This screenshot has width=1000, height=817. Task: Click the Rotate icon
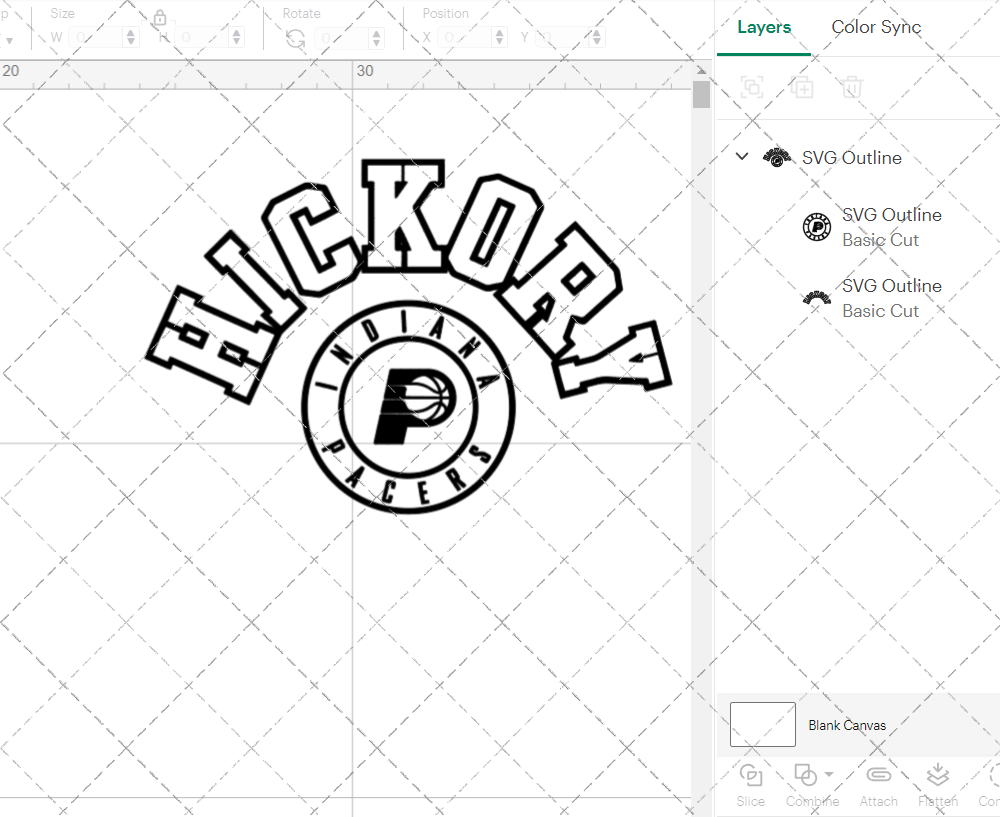(295, 39)
